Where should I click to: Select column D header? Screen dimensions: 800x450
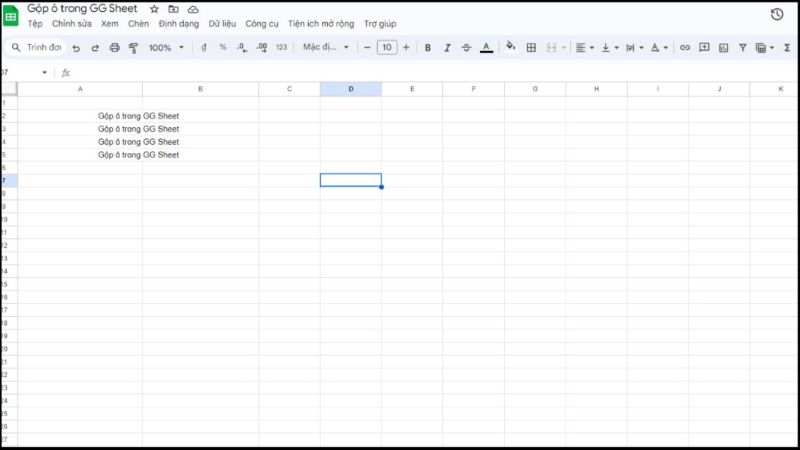351,89
